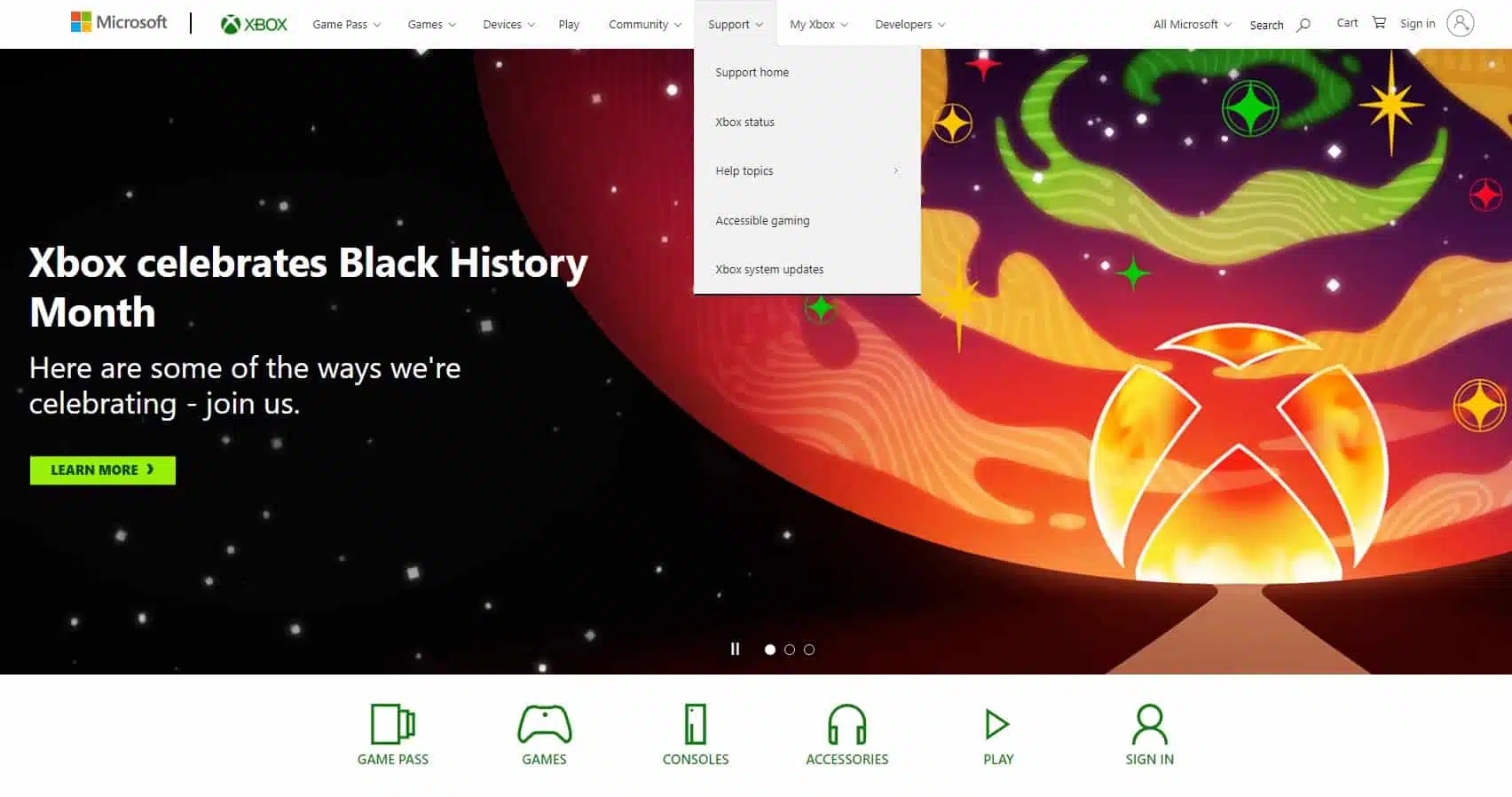The width and height of the screenshot is (1512, 797).
Task: Click the ACCESSORIES label link
Action: 847,760
